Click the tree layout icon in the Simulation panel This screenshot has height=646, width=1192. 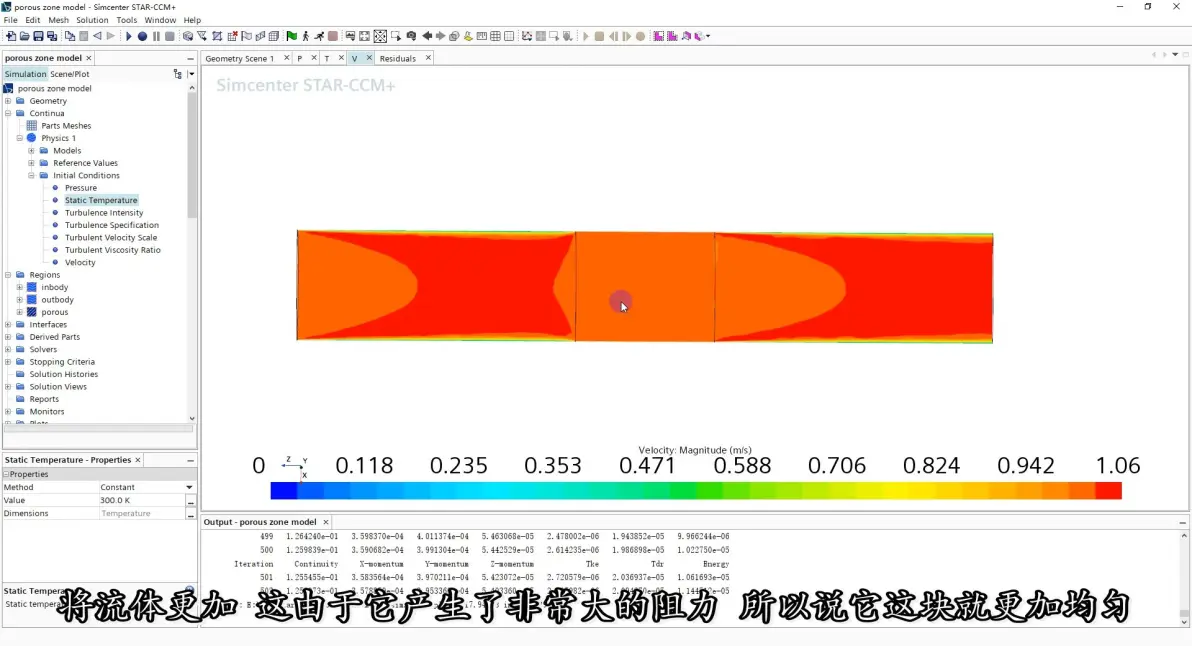pyautogui.click(x=178, y=74)
